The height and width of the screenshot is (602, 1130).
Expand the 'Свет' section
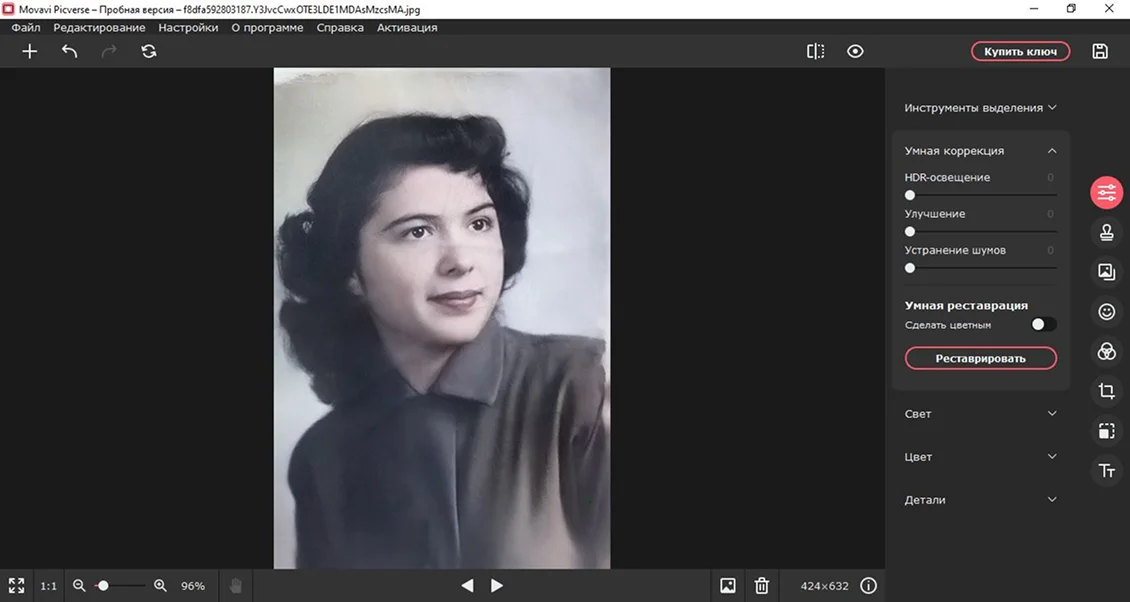pos(980,414)
